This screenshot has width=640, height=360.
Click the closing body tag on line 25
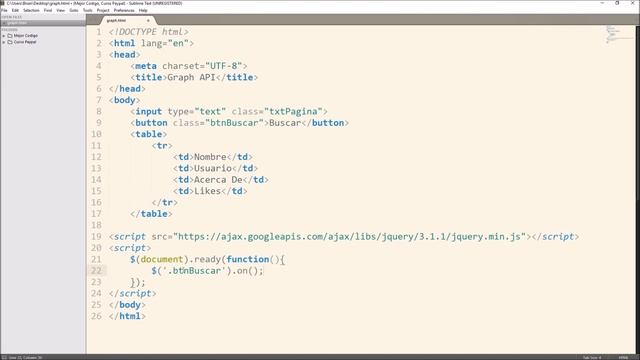pyautogui.click(x=127, y=305)
